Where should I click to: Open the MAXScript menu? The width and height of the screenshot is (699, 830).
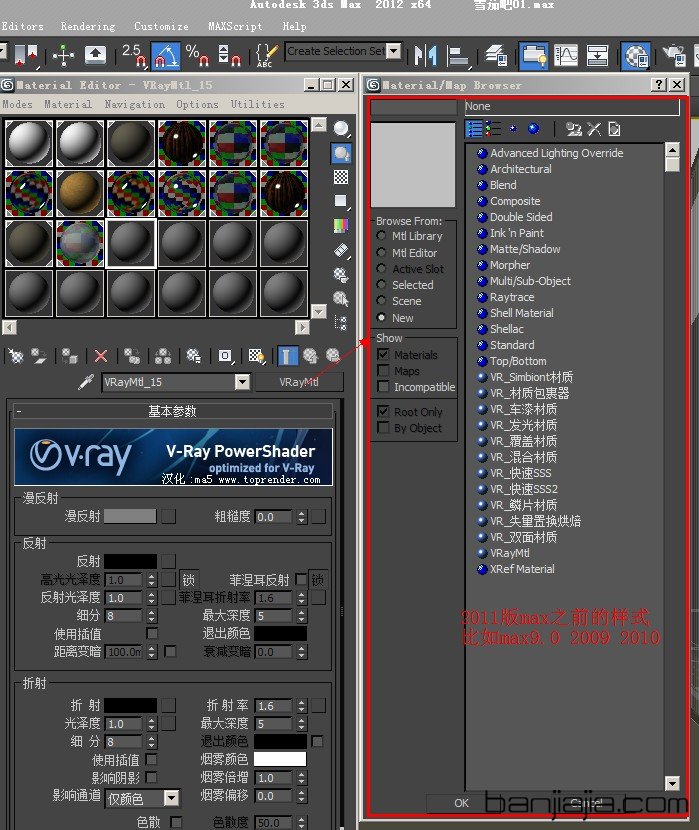(235, 26)
